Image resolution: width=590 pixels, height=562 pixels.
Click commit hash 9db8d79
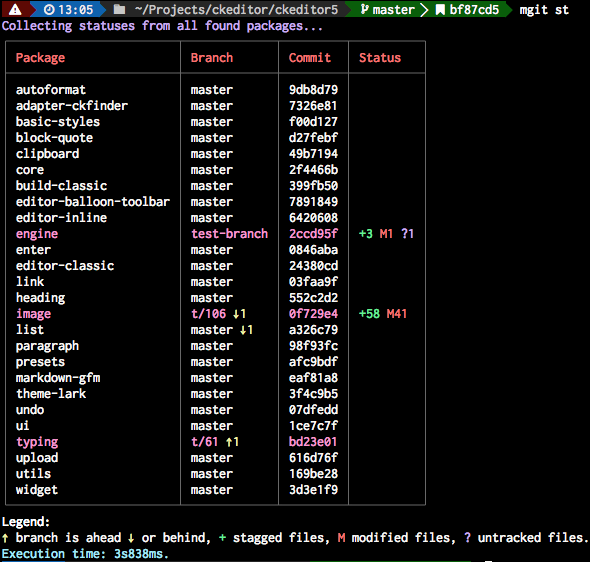click(313, 90)
